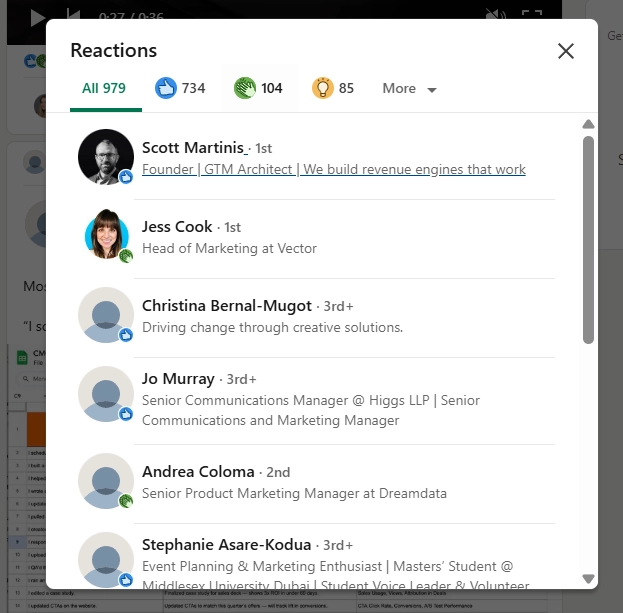The width and height of the screenshot is (623, 613).
Task: Click the blue thumbs-up Like tab icon
Action: (x=165, y=88)
